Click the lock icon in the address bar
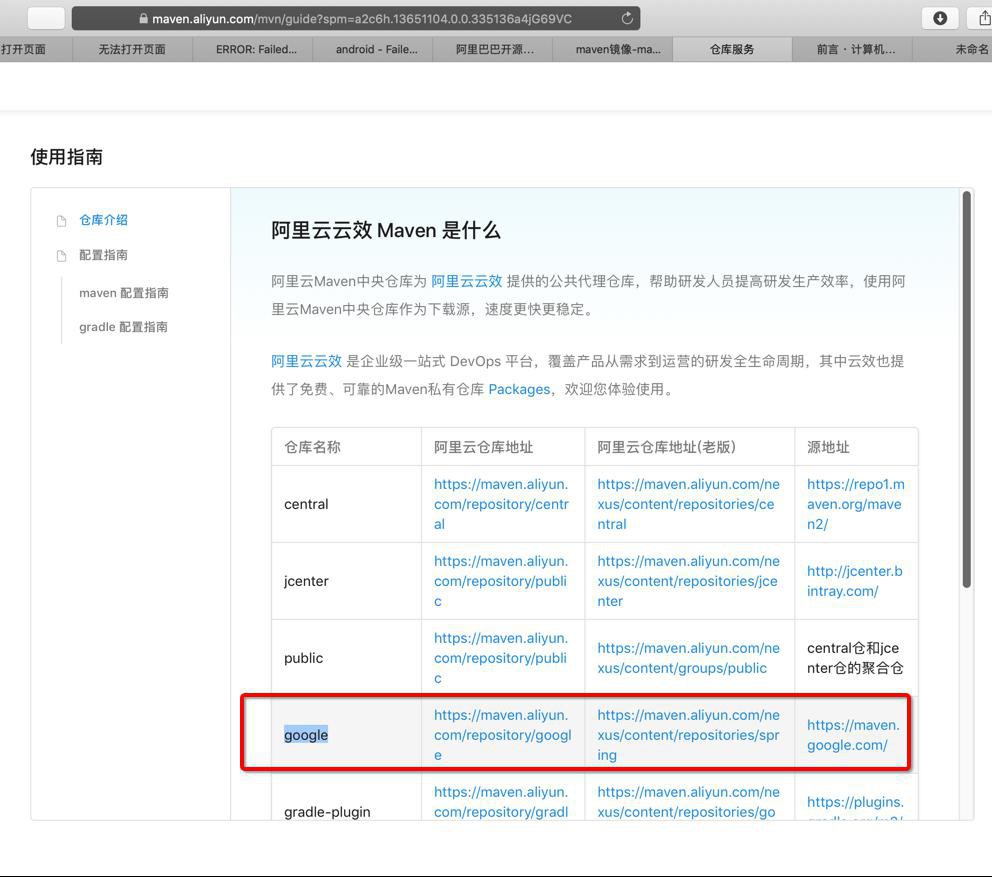Image resolution: width=992 pixels, height=877 pixels. pyautogui.click(x=144, y=19)
